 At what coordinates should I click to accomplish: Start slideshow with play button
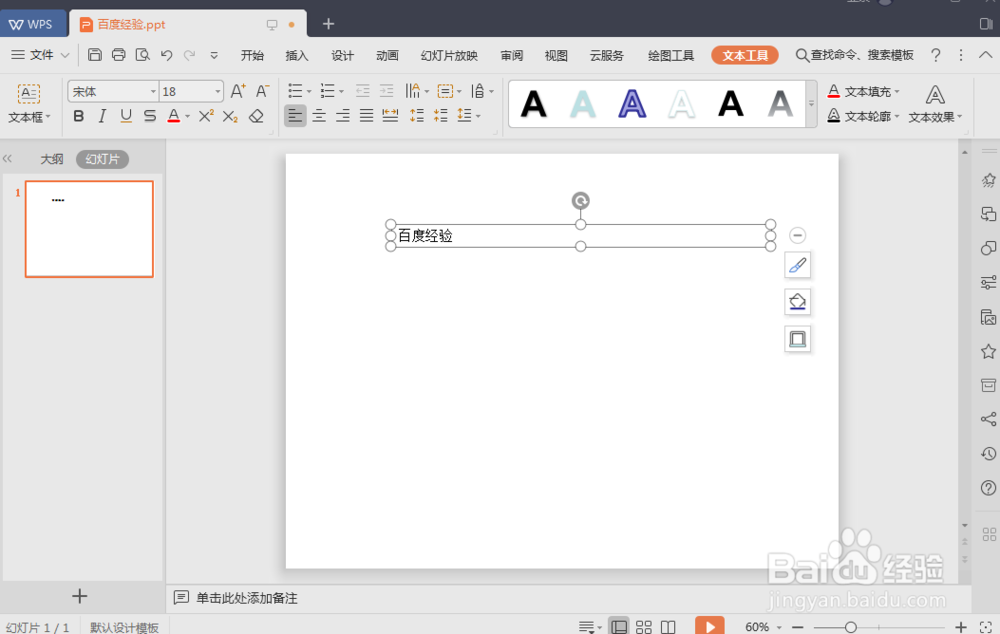coord(710,626)
